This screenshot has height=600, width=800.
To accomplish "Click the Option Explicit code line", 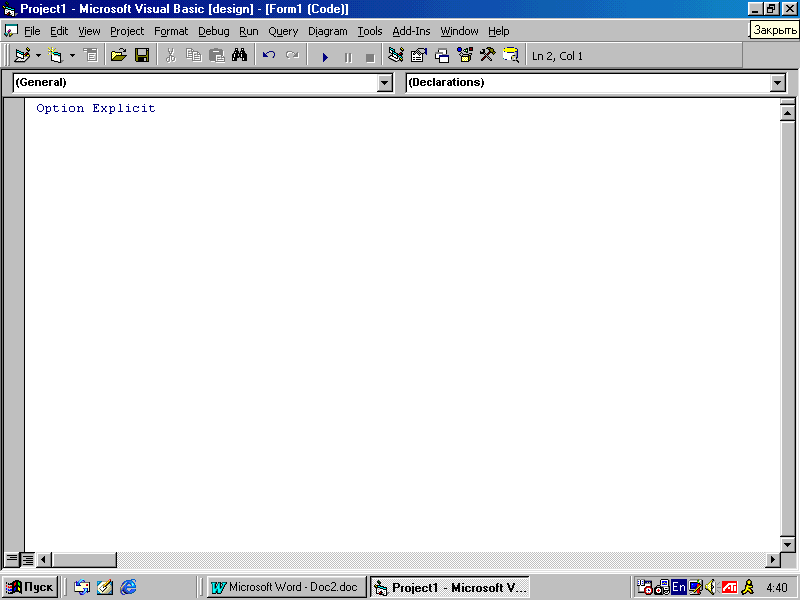I will (96, 108).
